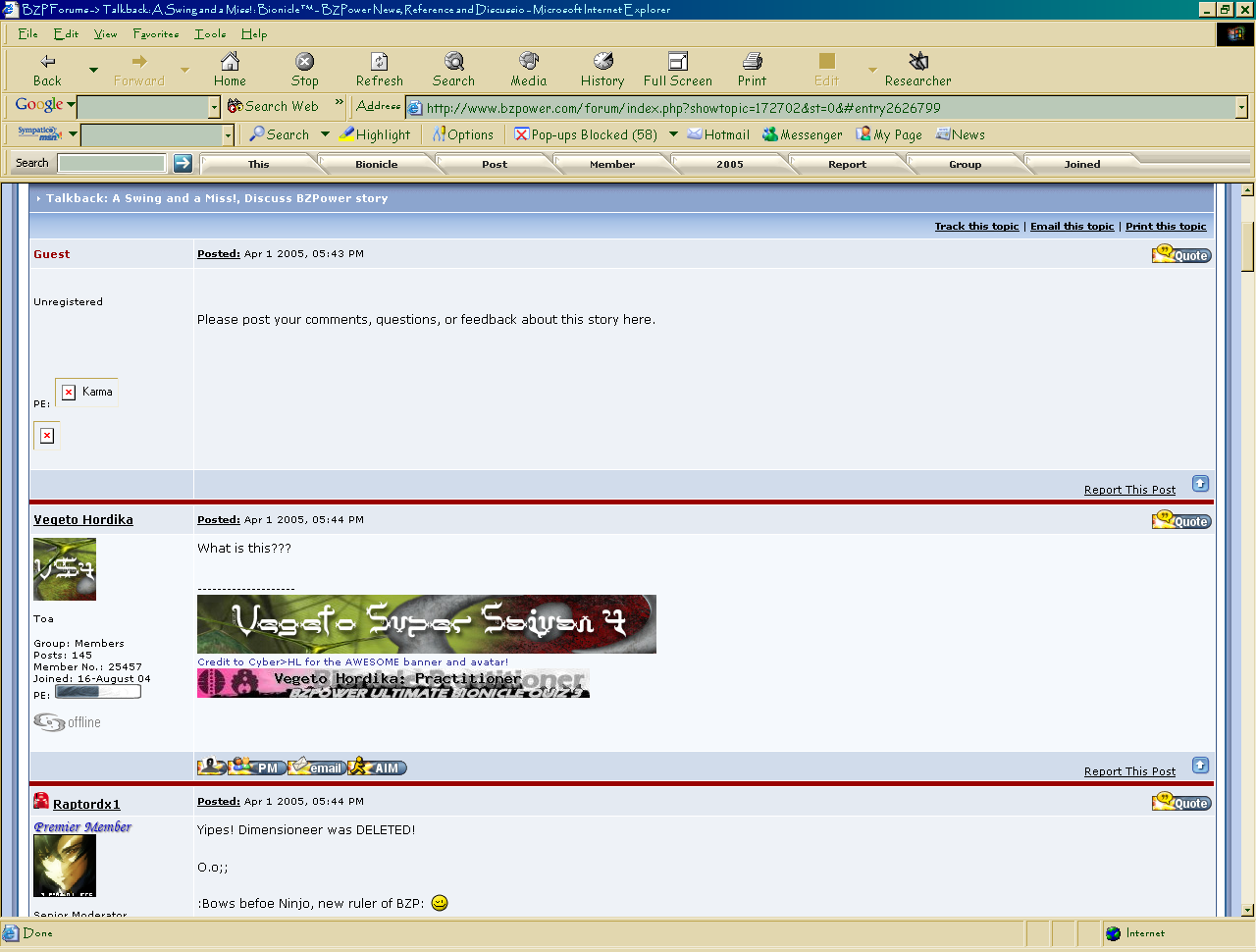Image resolution: width=1256 pixels, height=952 pixels.
Task: Open Hotmail from the MSN toolbar
Action: (718, 134)
